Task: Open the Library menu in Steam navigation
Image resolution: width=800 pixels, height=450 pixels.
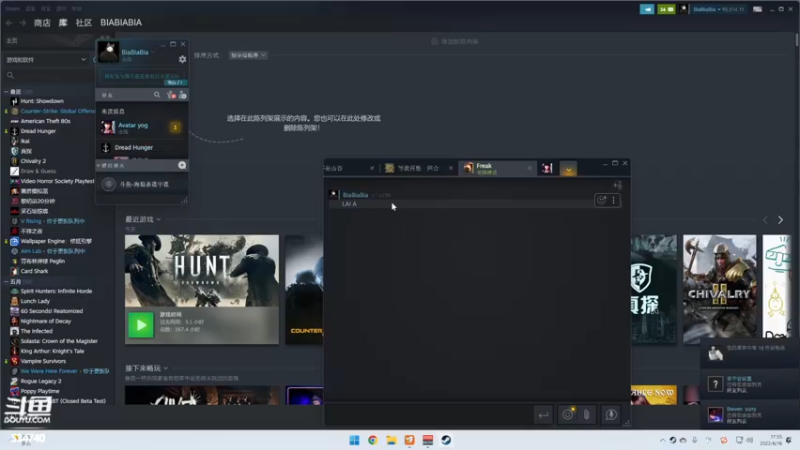Action: point(63,22)
